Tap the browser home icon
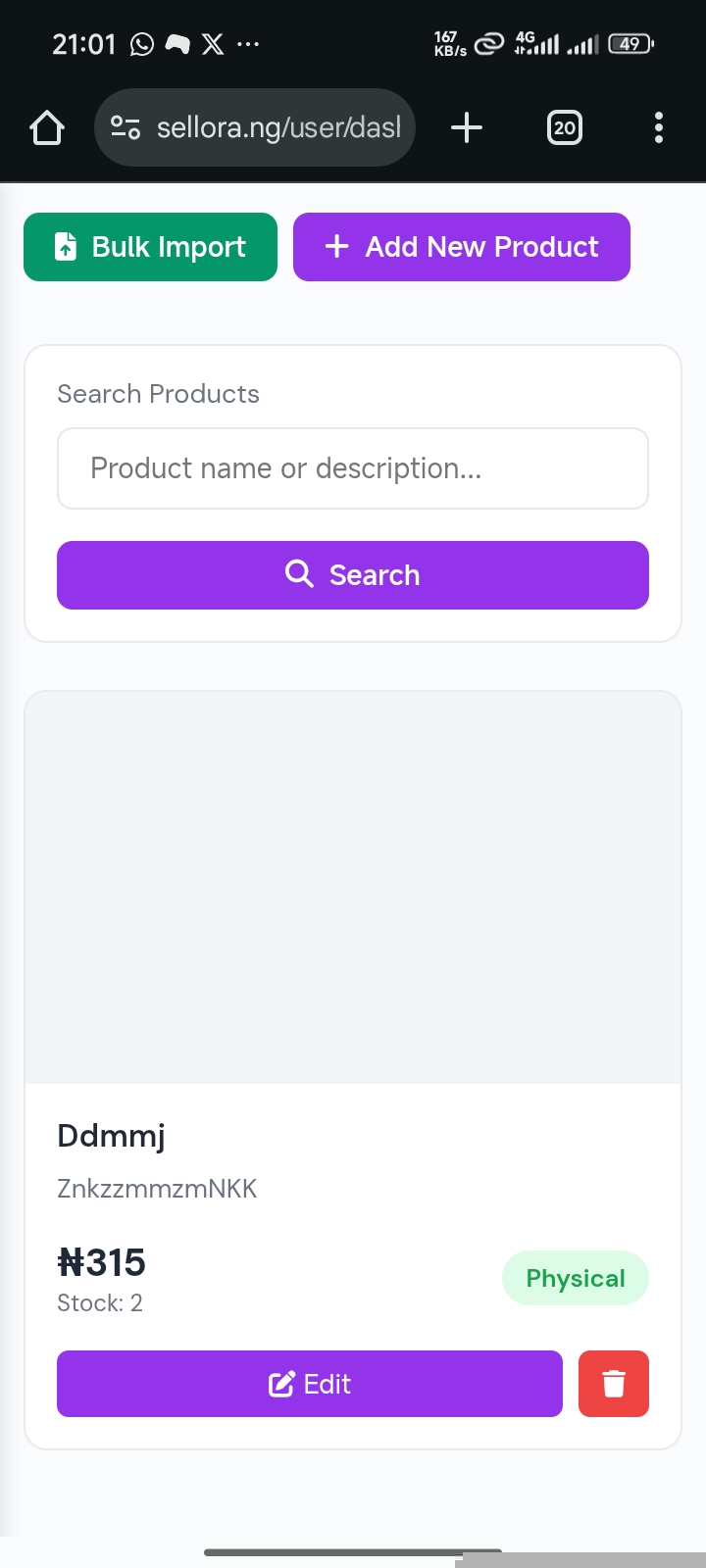This screenshot has height=1568, width=706. pos(47,128)
